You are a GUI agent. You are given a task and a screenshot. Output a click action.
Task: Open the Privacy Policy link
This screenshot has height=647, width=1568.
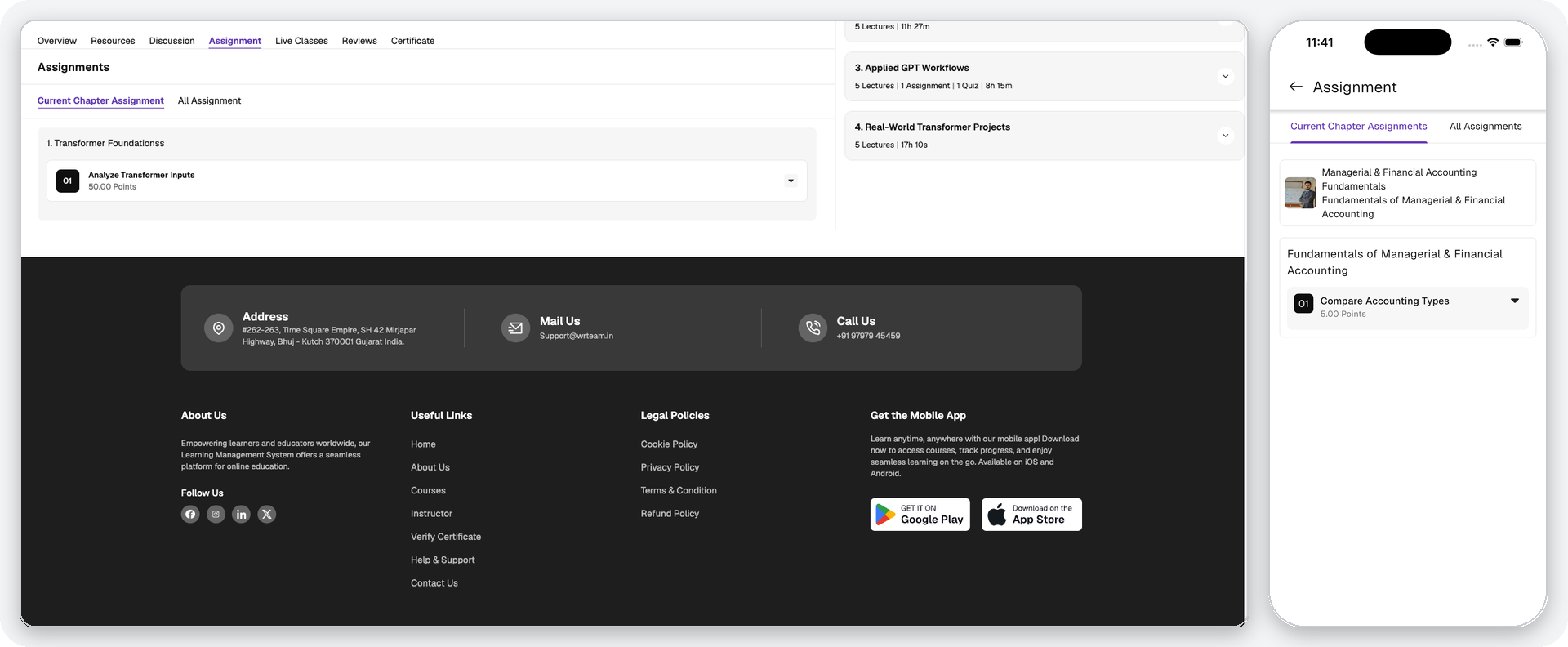click(670, 467)
